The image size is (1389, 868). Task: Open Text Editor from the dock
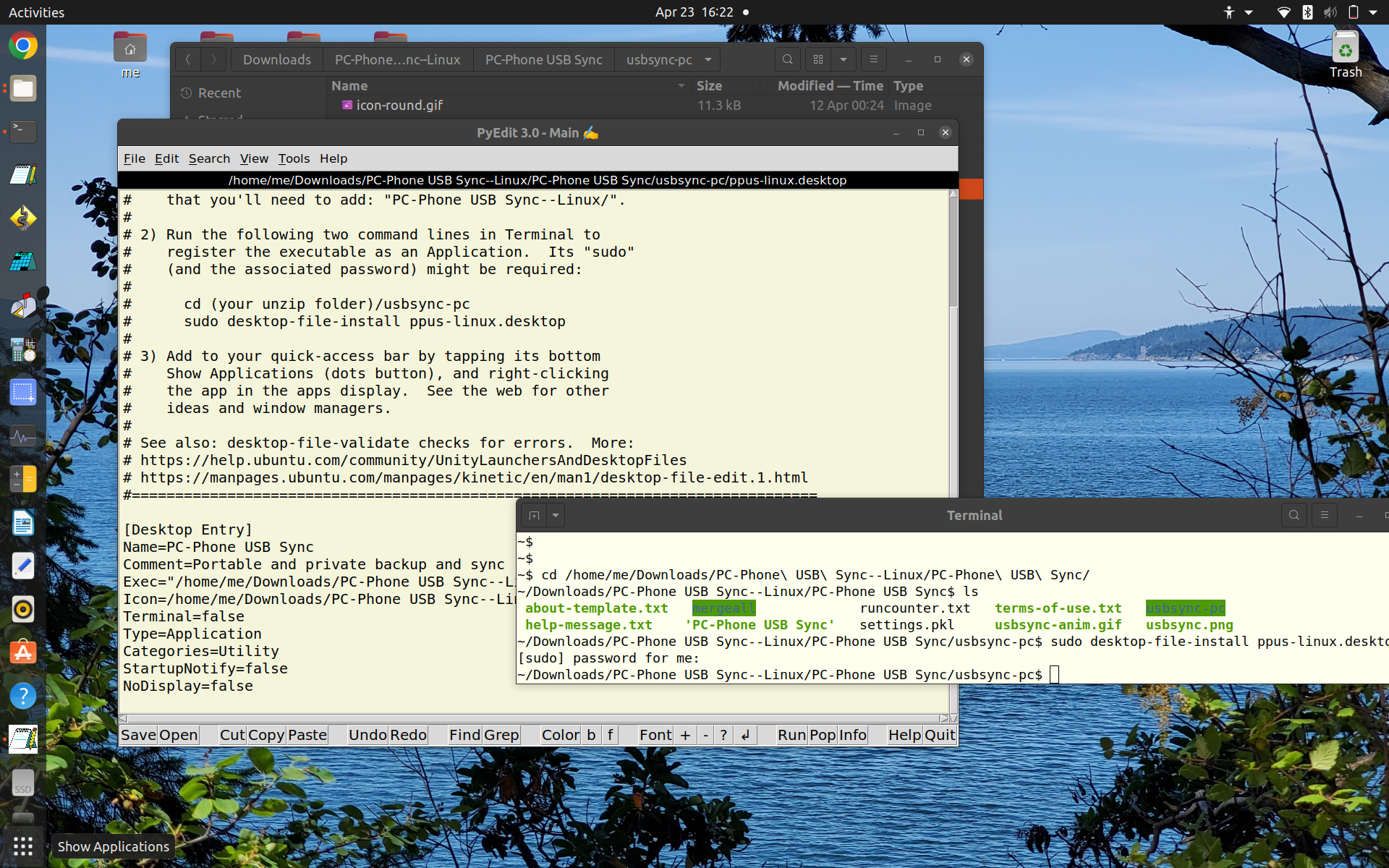pyautogui.click(x=23, y=566)
